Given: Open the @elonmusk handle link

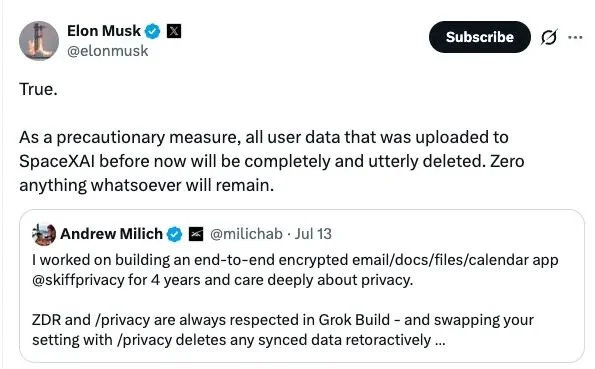Looking at the screenshot, I should (x=107, y=51).
